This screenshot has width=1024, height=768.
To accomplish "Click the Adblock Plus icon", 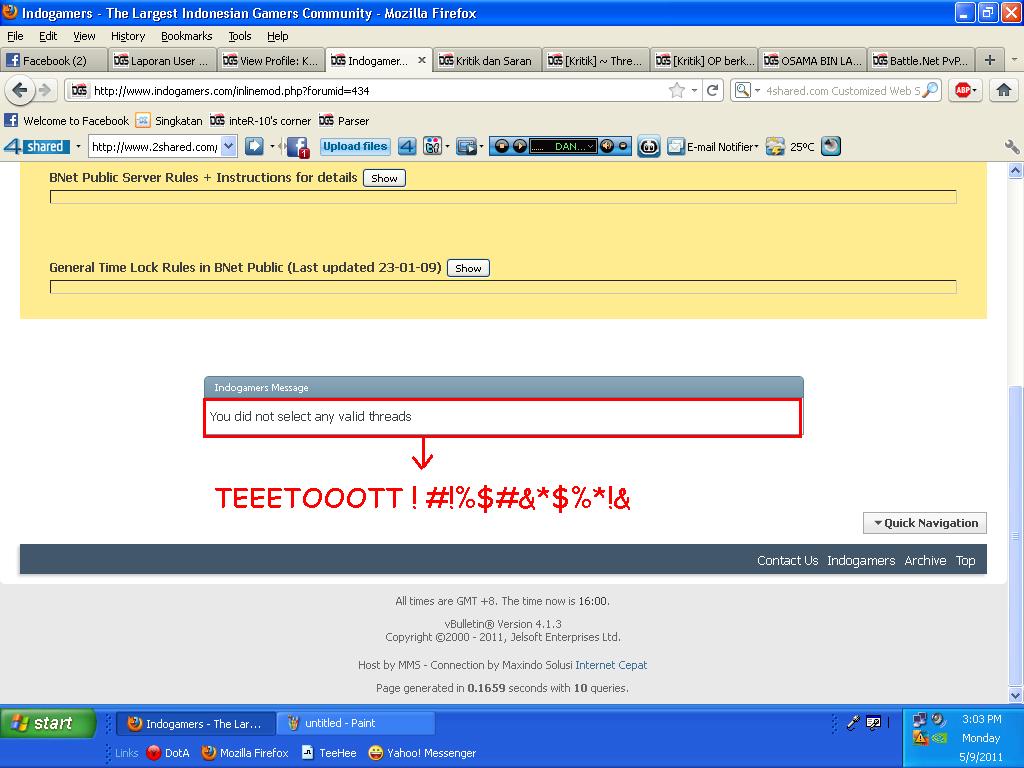I will point(963,90).
